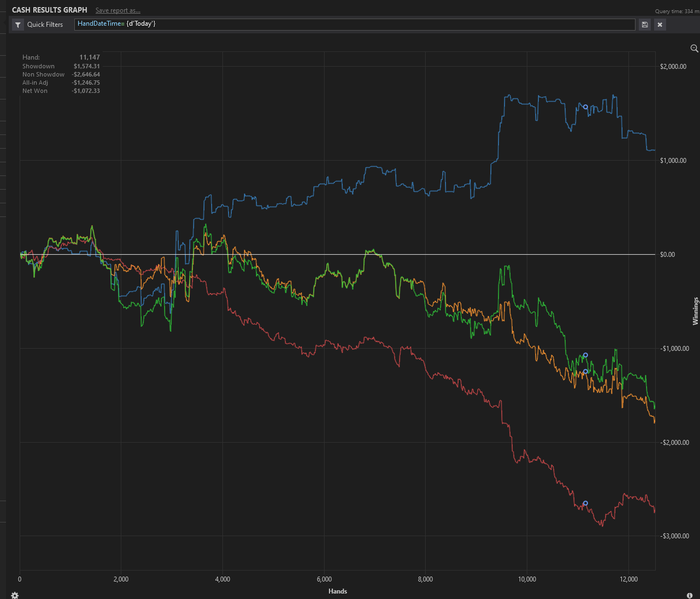Zoom out the graph with the magnifier icon
This screenshot has height=599, width=700.
point(694,48)
